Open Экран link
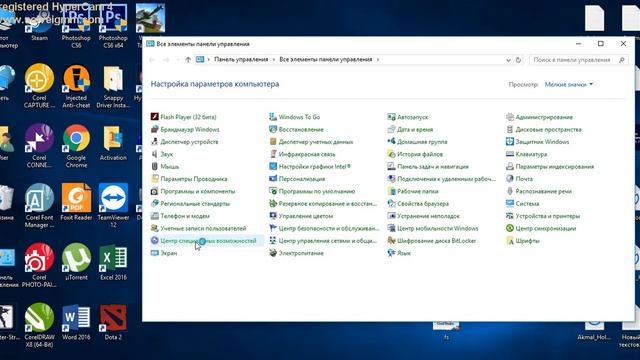This screenshot has height=360, width=640. pyautogui.click(x=169, y=253)
